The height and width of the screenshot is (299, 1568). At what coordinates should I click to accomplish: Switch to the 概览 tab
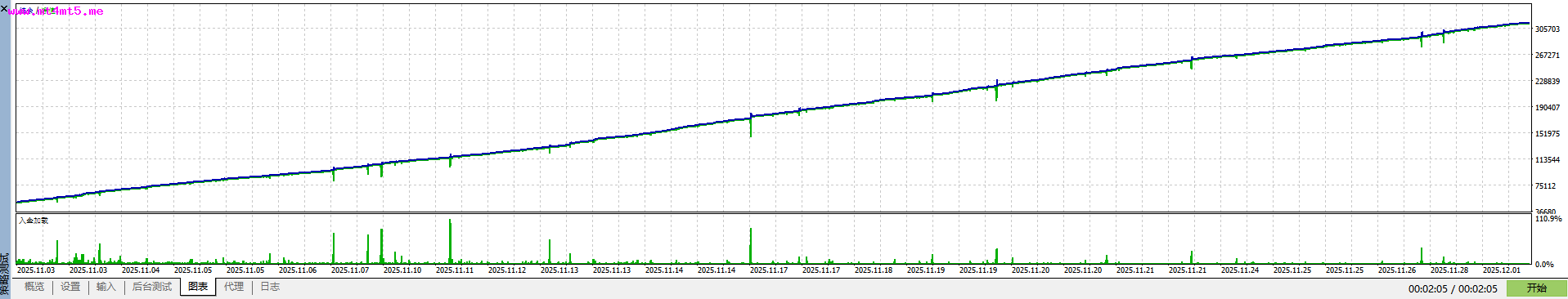point(34,287)
